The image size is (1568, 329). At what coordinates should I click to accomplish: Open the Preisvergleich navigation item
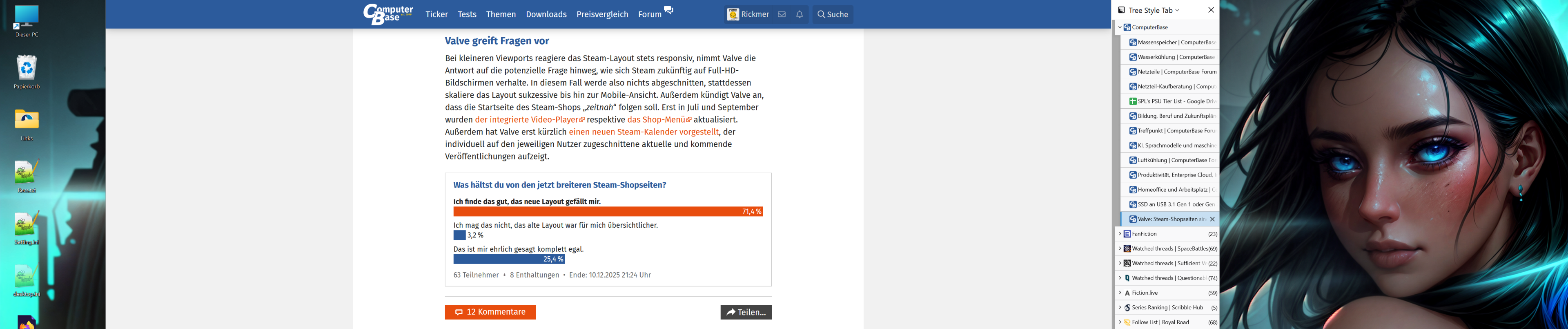click(602, 15)
